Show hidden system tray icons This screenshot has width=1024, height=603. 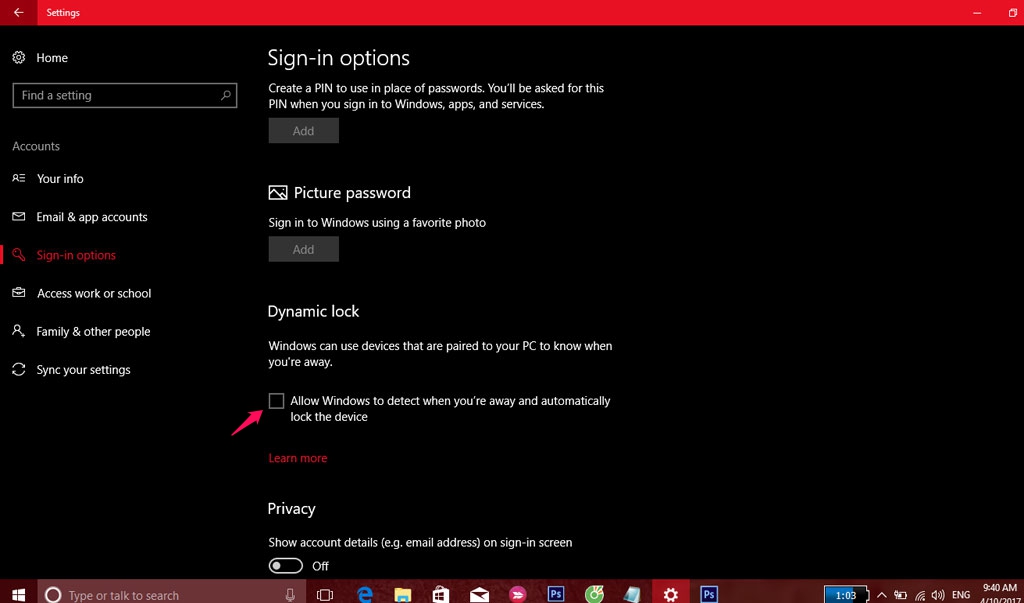[x=881, y=594]
